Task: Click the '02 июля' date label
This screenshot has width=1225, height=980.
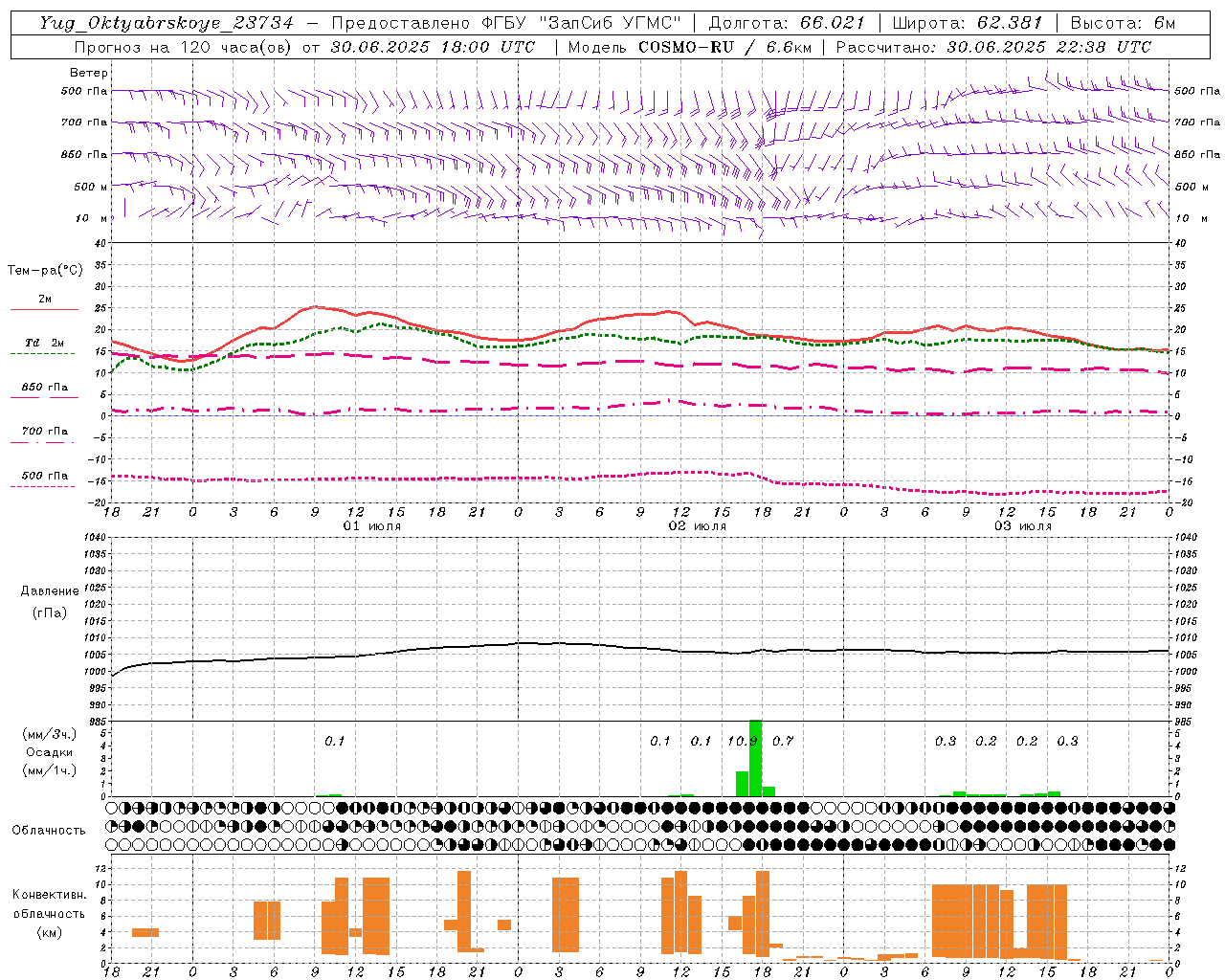Action: click(x=698, y=526)
